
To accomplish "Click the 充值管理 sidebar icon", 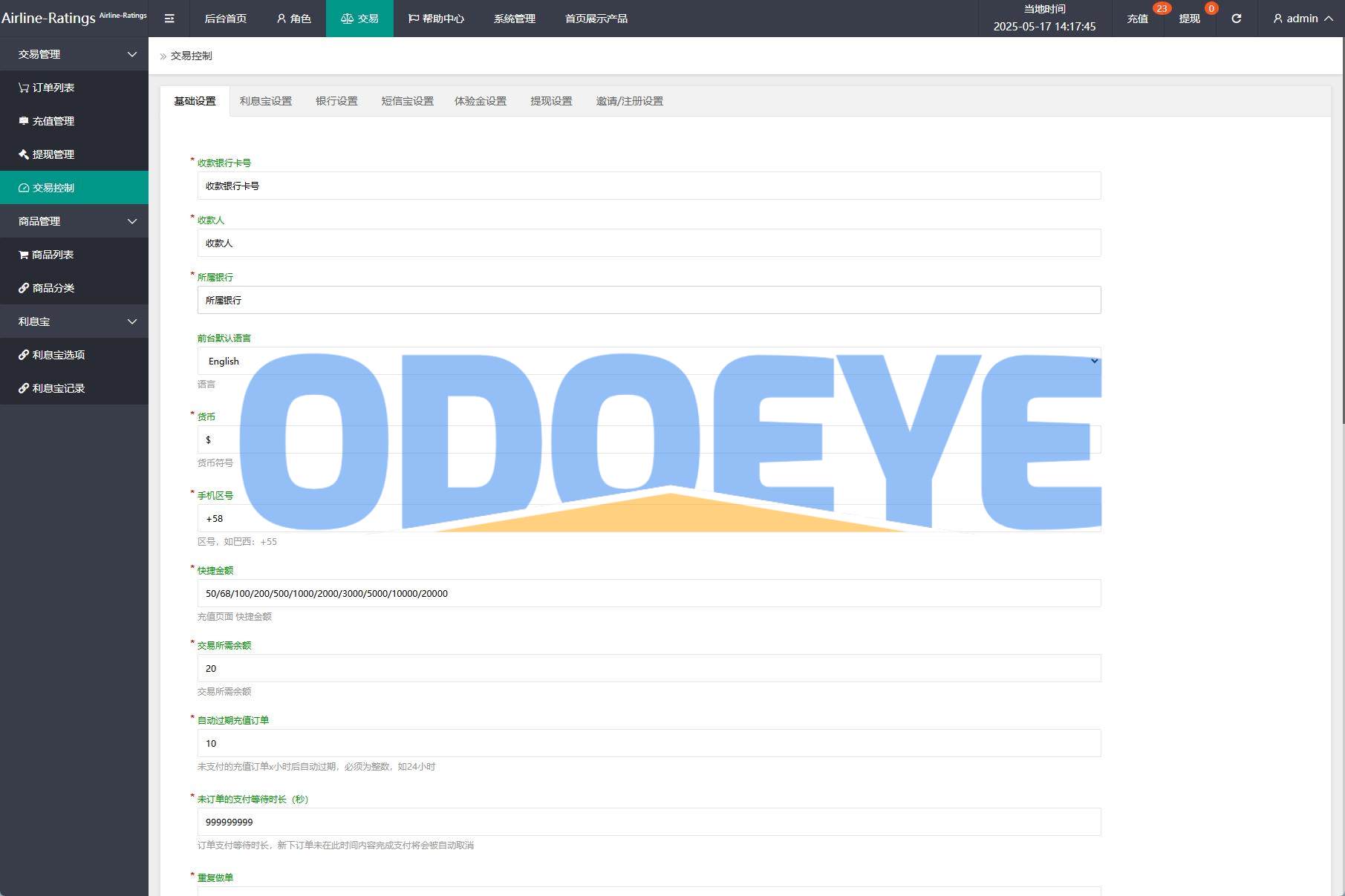I will pyautogui.click(x=24, y=121).
